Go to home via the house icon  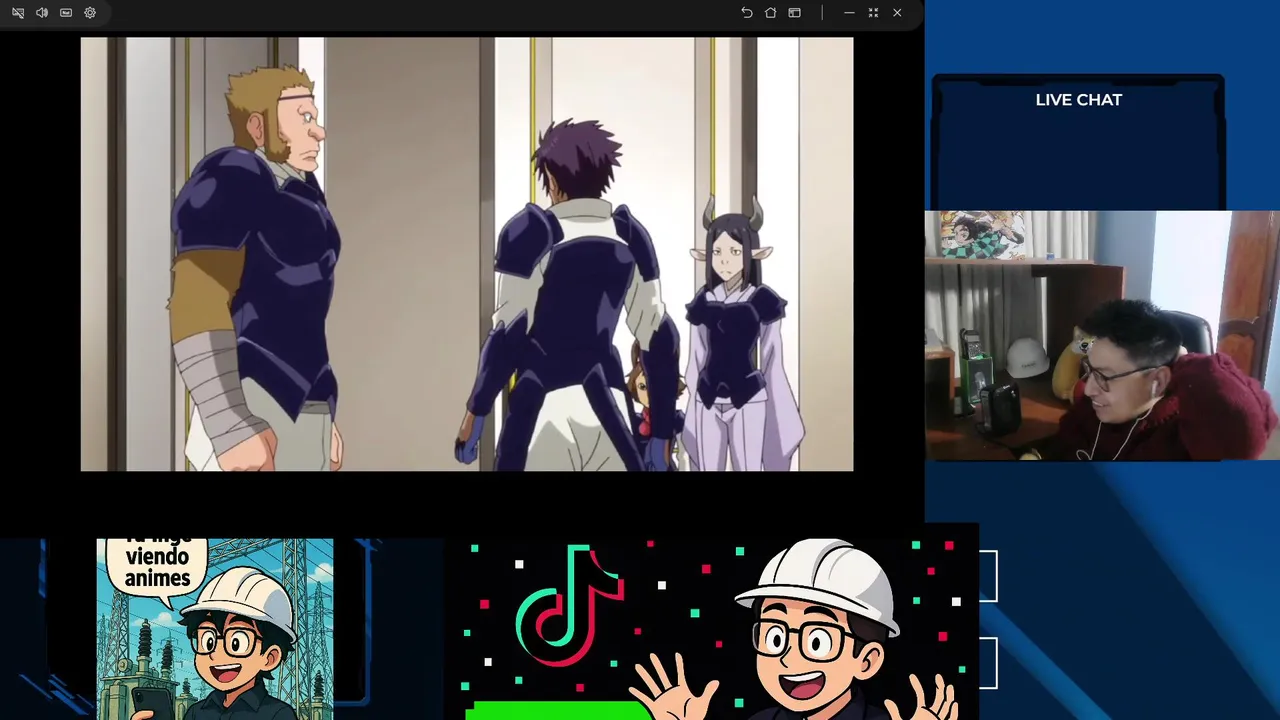click(771, 13)
